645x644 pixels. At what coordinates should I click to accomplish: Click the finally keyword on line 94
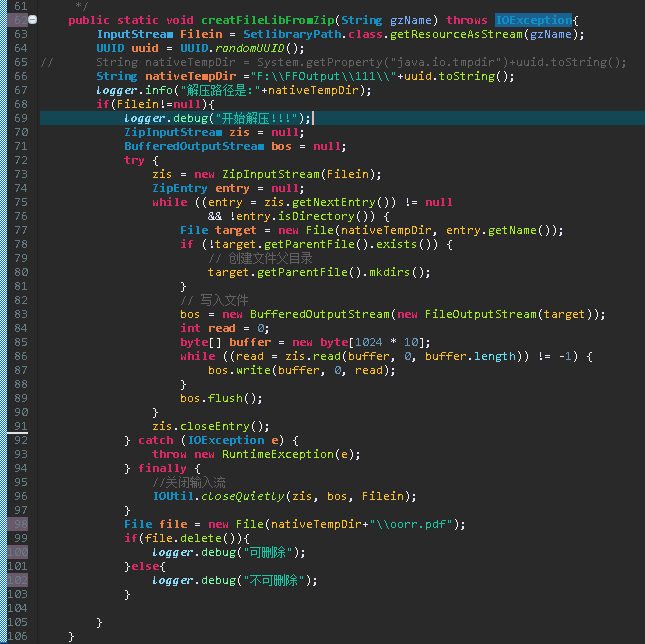[162, 468]
